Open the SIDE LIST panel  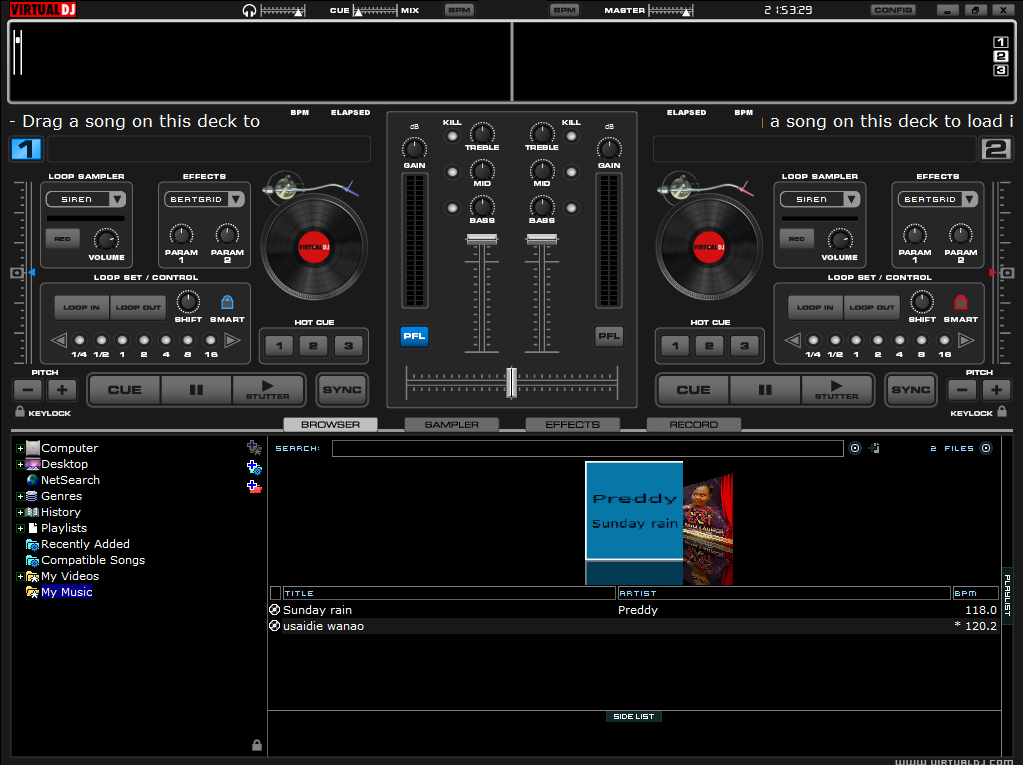[634, 716]
